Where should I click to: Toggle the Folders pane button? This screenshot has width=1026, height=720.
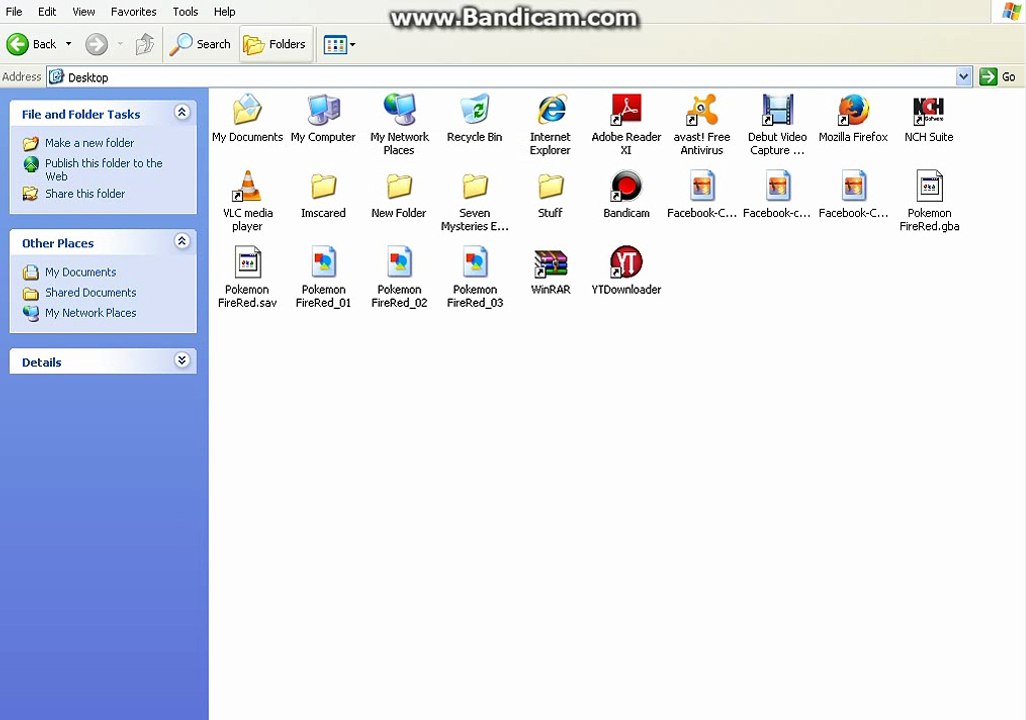(275, 44)
